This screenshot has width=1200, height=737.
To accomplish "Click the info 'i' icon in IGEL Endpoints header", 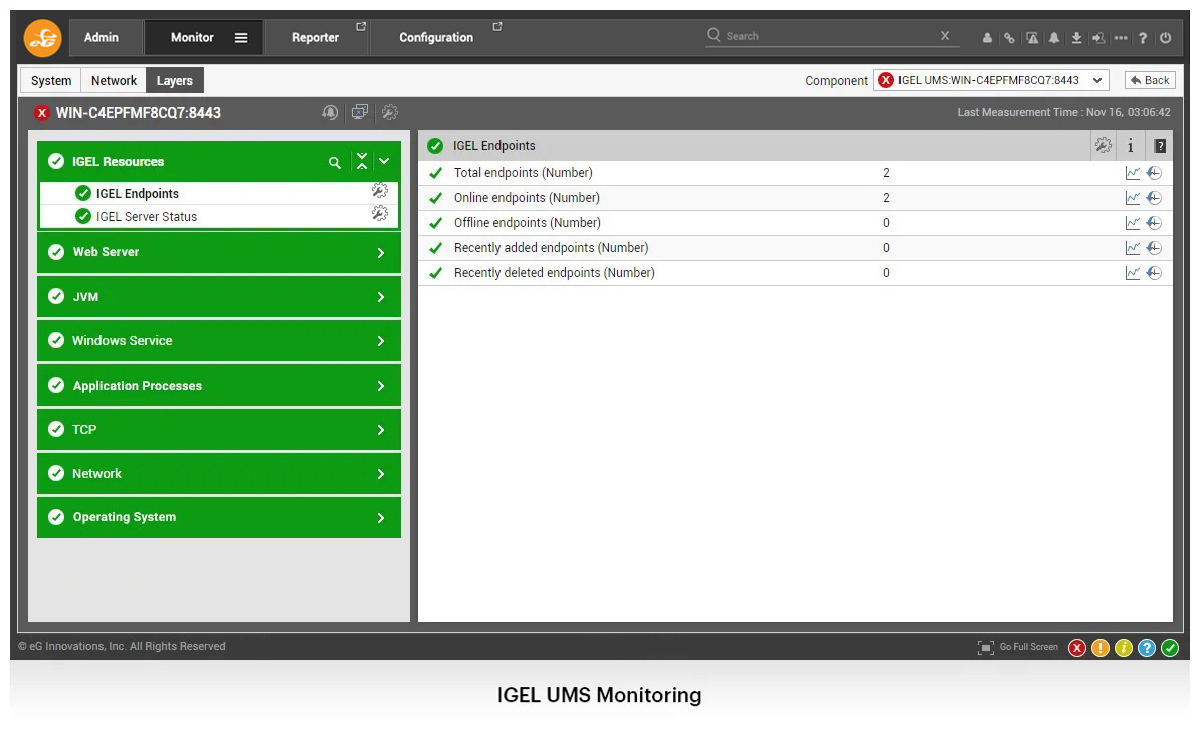I will [x=1131, y=146].
